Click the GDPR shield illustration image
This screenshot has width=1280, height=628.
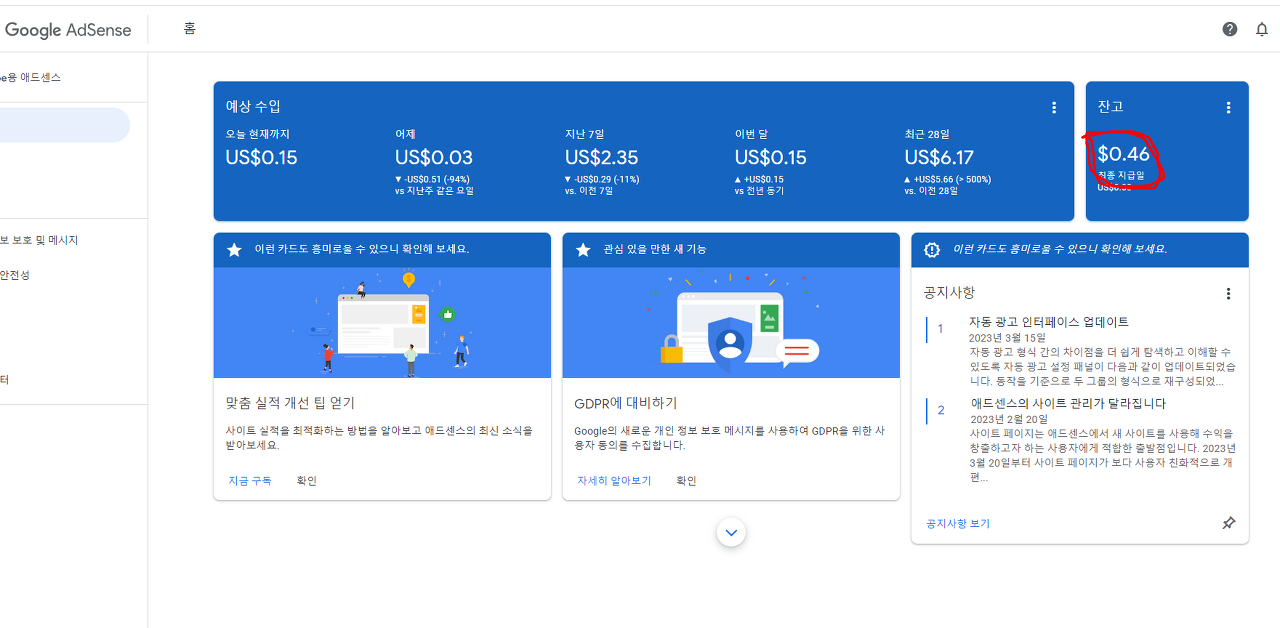pos(731,322)
